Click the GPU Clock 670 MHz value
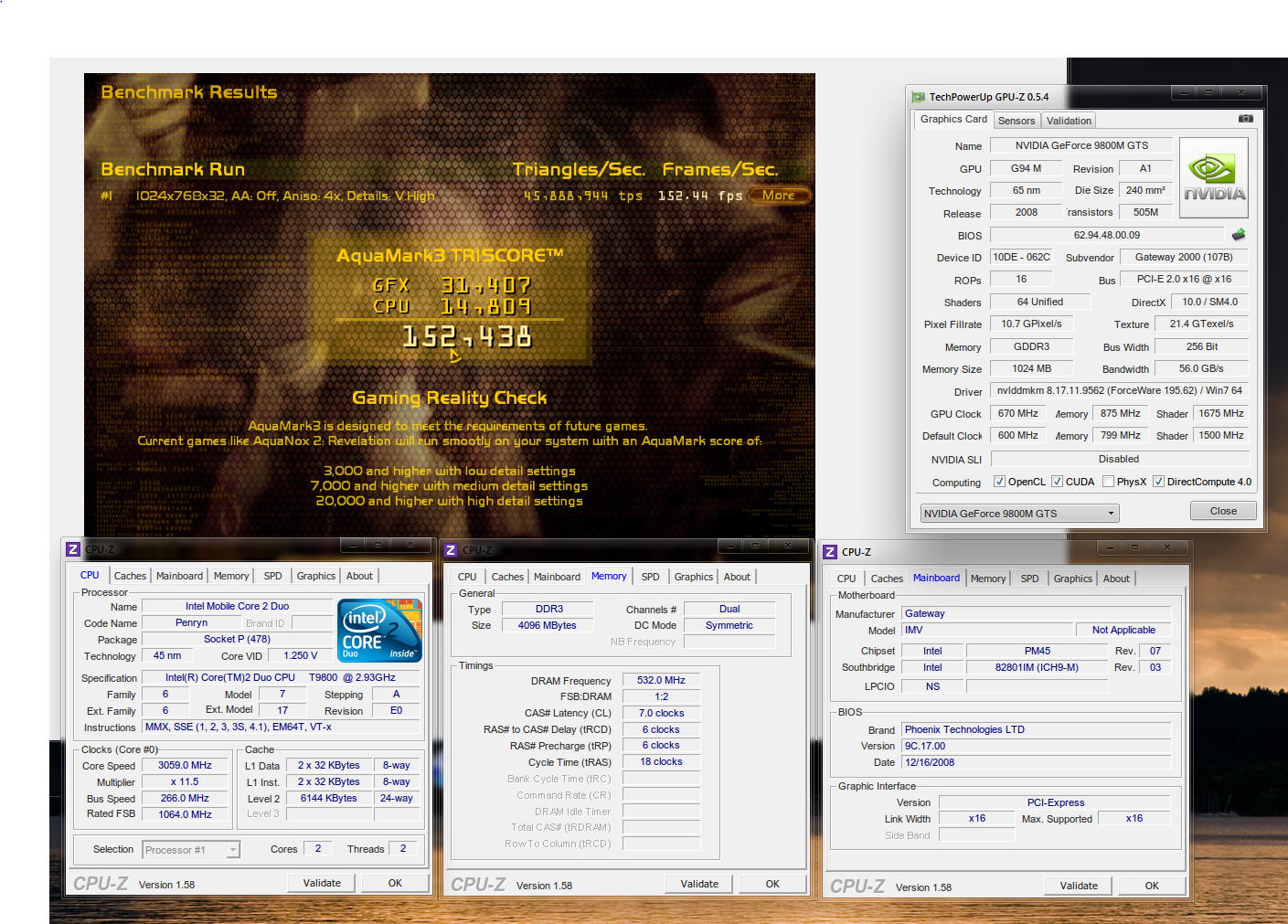Image resolution: width=1288 pixels, height=924 pixels. pos(1017,413)
